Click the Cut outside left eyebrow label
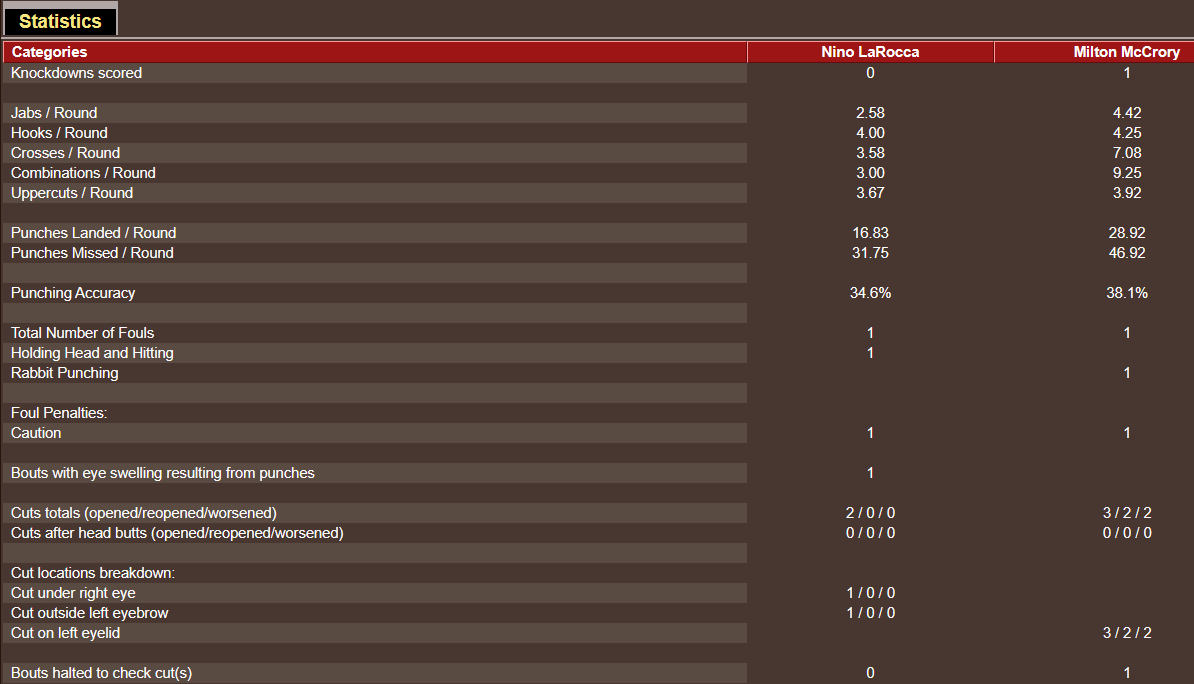The width and height of the screenshot is (1194, 684). (x=89, y=613)
